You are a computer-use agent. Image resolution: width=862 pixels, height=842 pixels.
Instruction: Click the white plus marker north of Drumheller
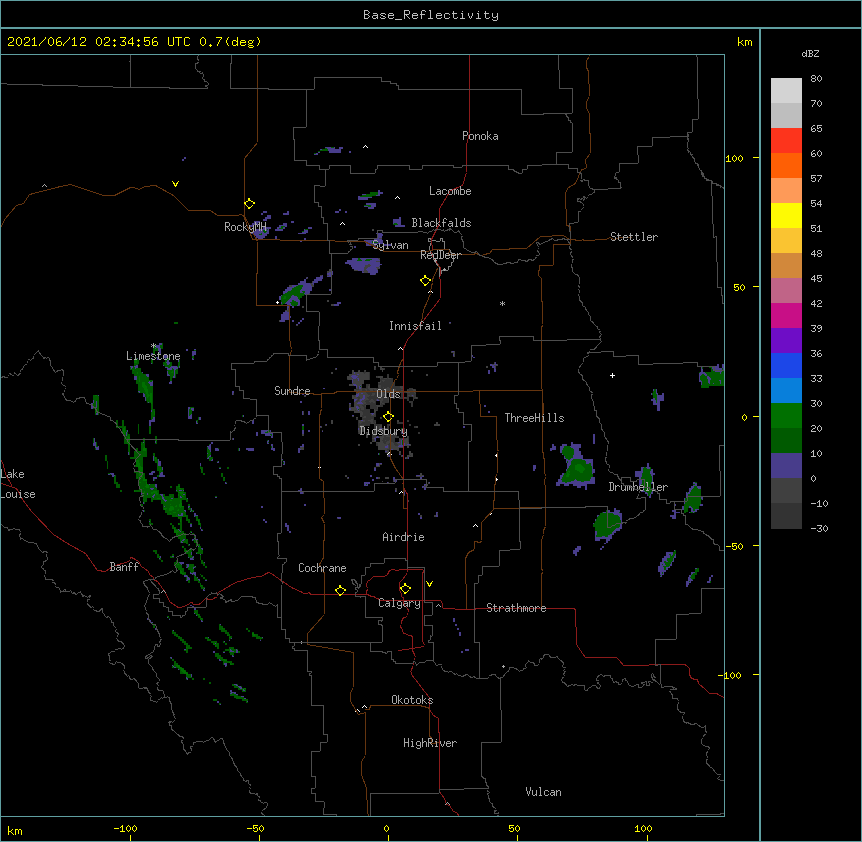coord(612,375)
